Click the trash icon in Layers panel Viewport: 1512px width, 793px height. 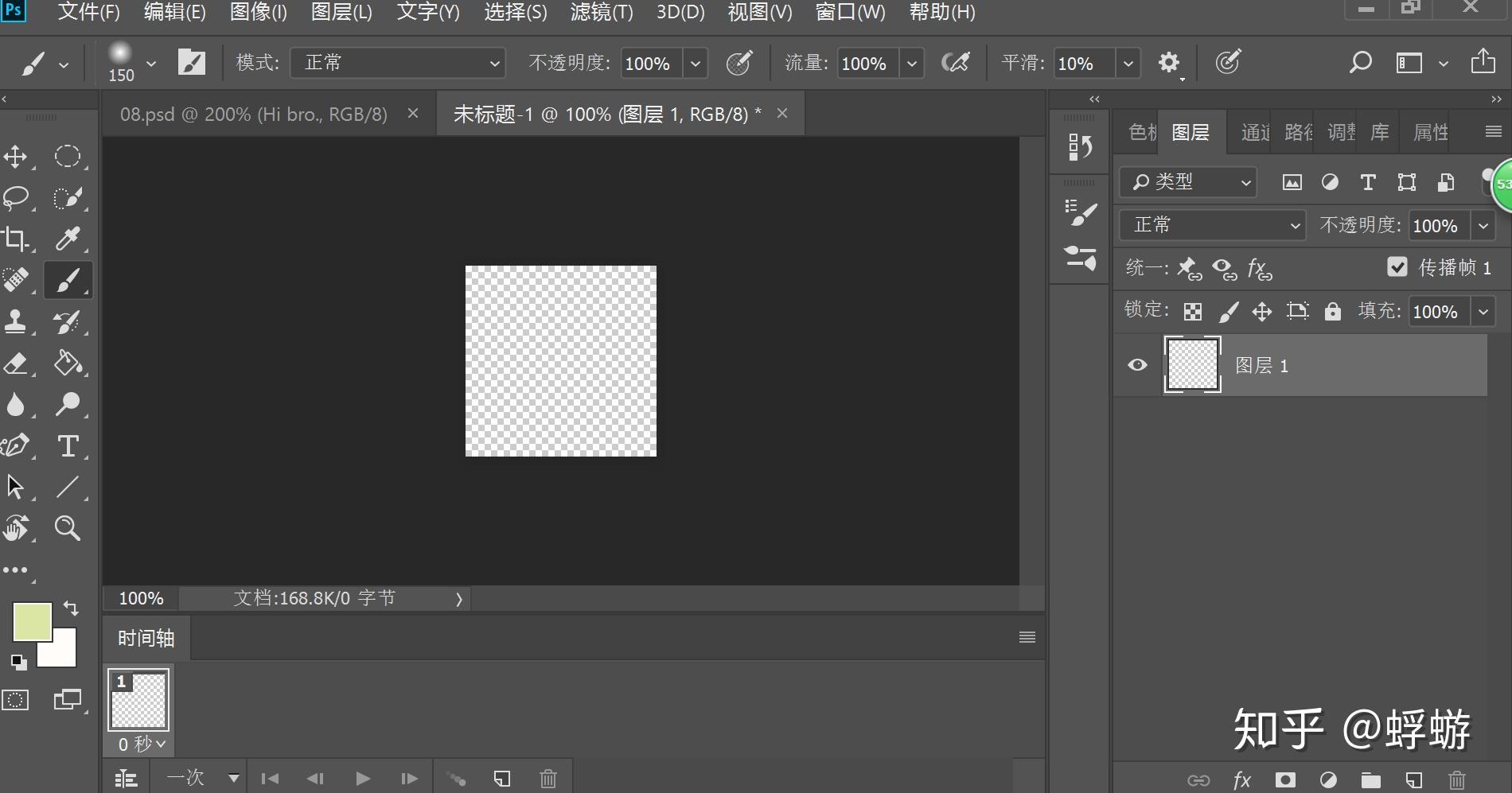pos(1456,779)
